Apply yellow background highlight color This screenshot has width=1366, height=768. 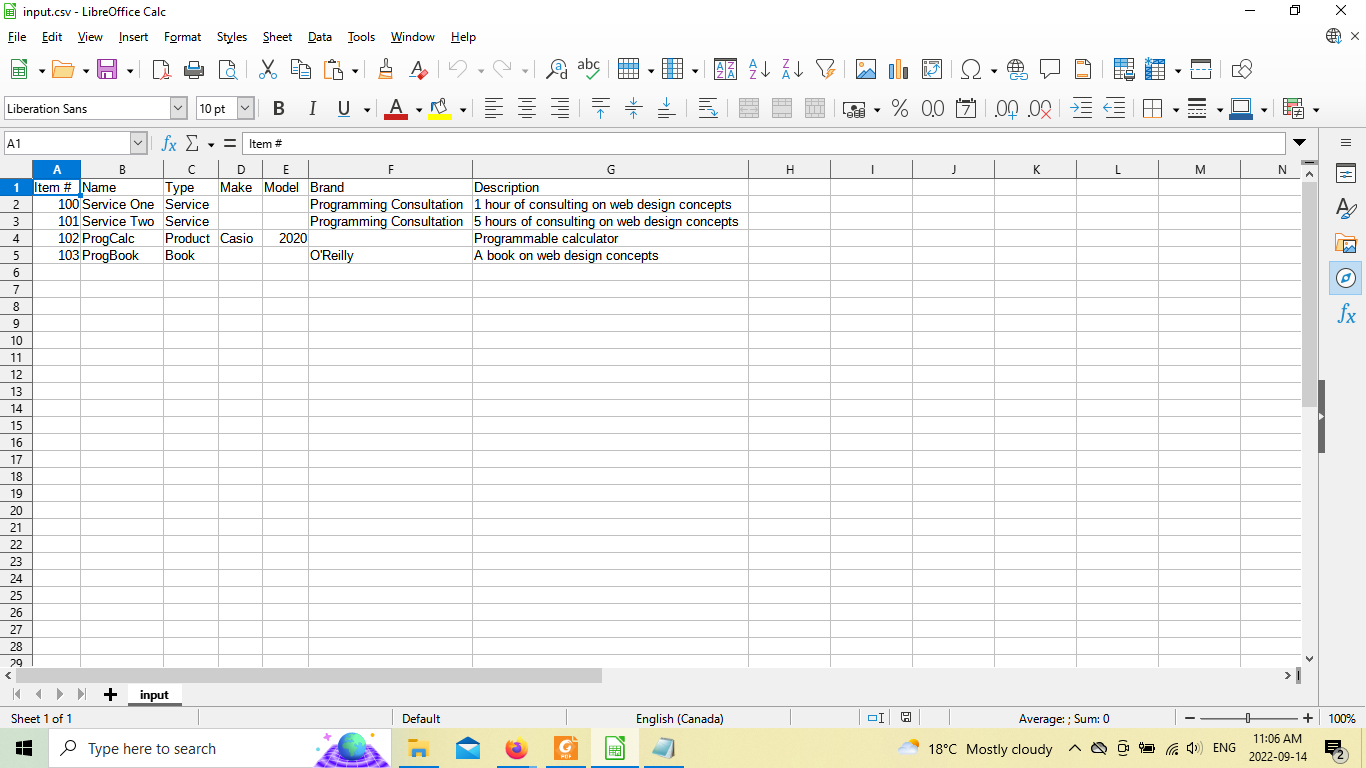[439, 109]
